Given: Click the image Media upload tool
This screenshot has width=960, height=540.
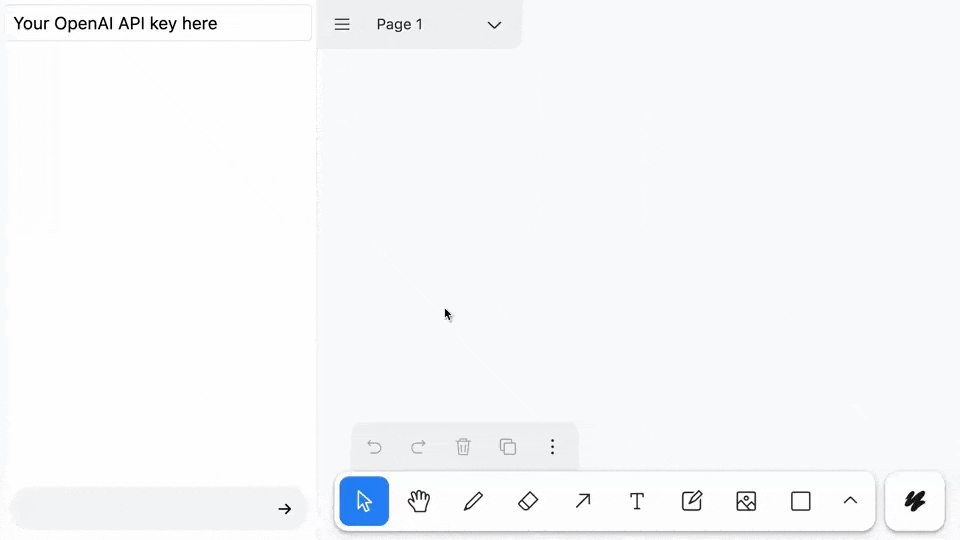Looking at the screenshot, I should [746, 501].
